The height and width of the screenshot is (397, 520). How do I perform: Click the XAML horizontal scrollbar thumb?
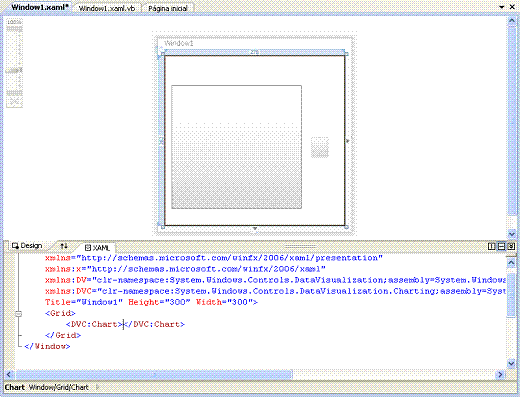pos(154,375)
